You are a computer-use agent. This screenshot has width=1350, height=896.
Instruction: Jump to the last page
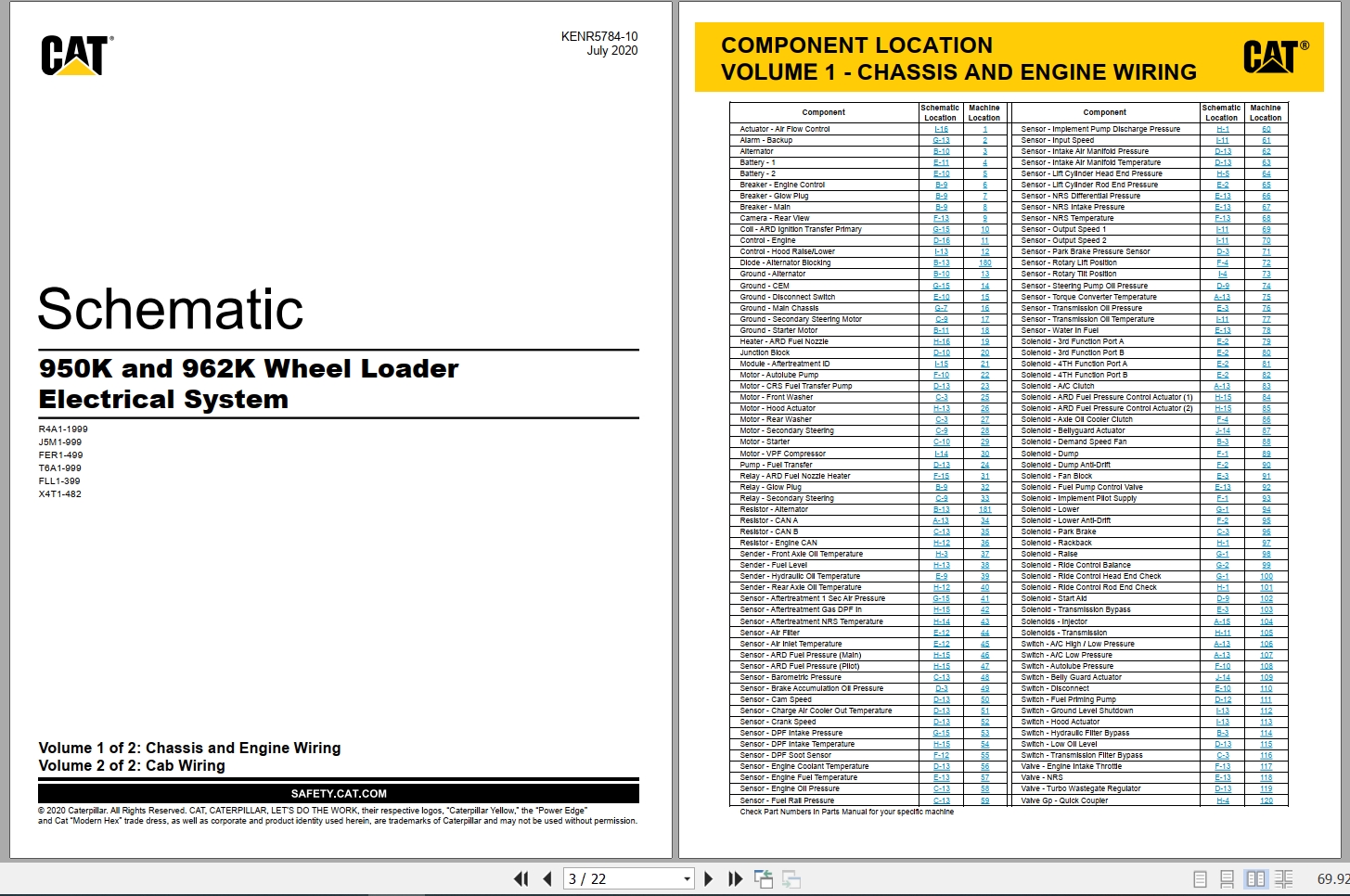click(x=736, y=878)
